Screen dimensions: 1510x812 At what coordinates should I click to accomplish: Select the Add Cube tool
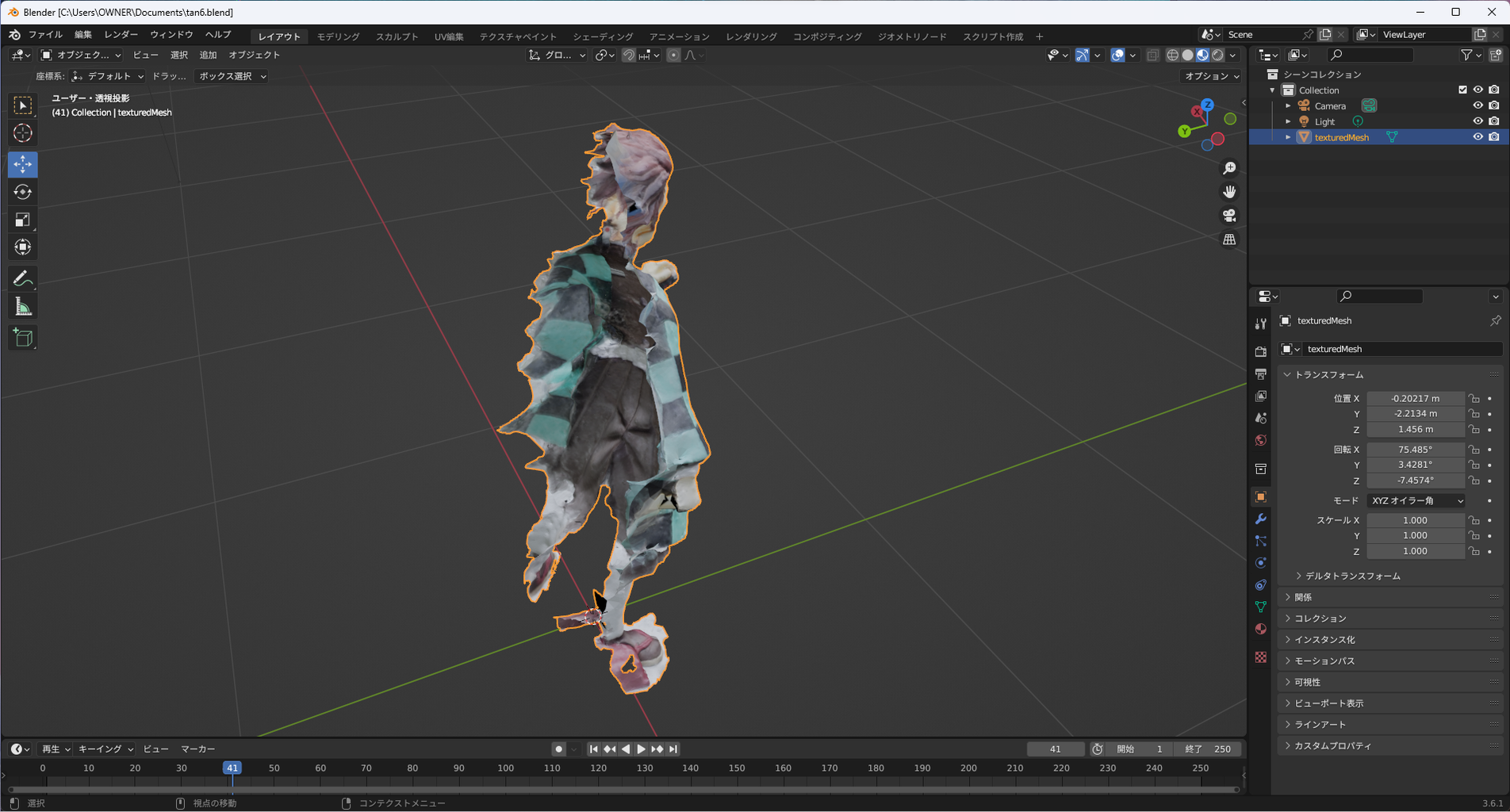click(x=23, y=338)
